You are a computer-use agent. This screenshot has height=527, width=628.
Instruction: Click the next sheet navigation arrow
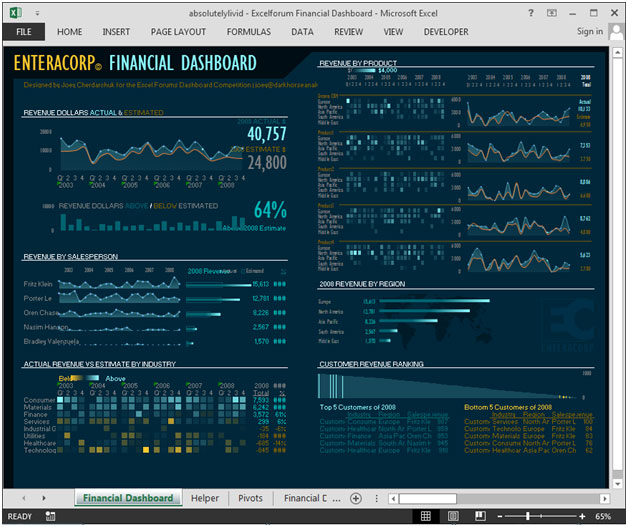click(44, 498)
